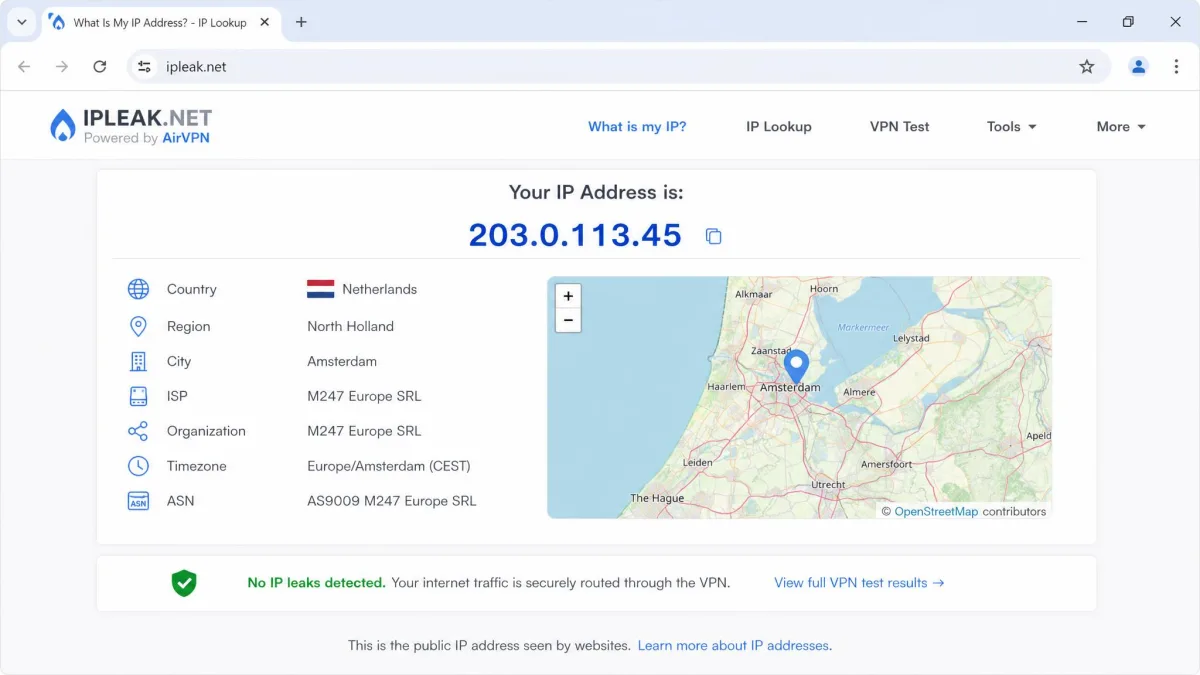Click the location pin icon beside Region

pyautogui.click(x=138, y=326)
